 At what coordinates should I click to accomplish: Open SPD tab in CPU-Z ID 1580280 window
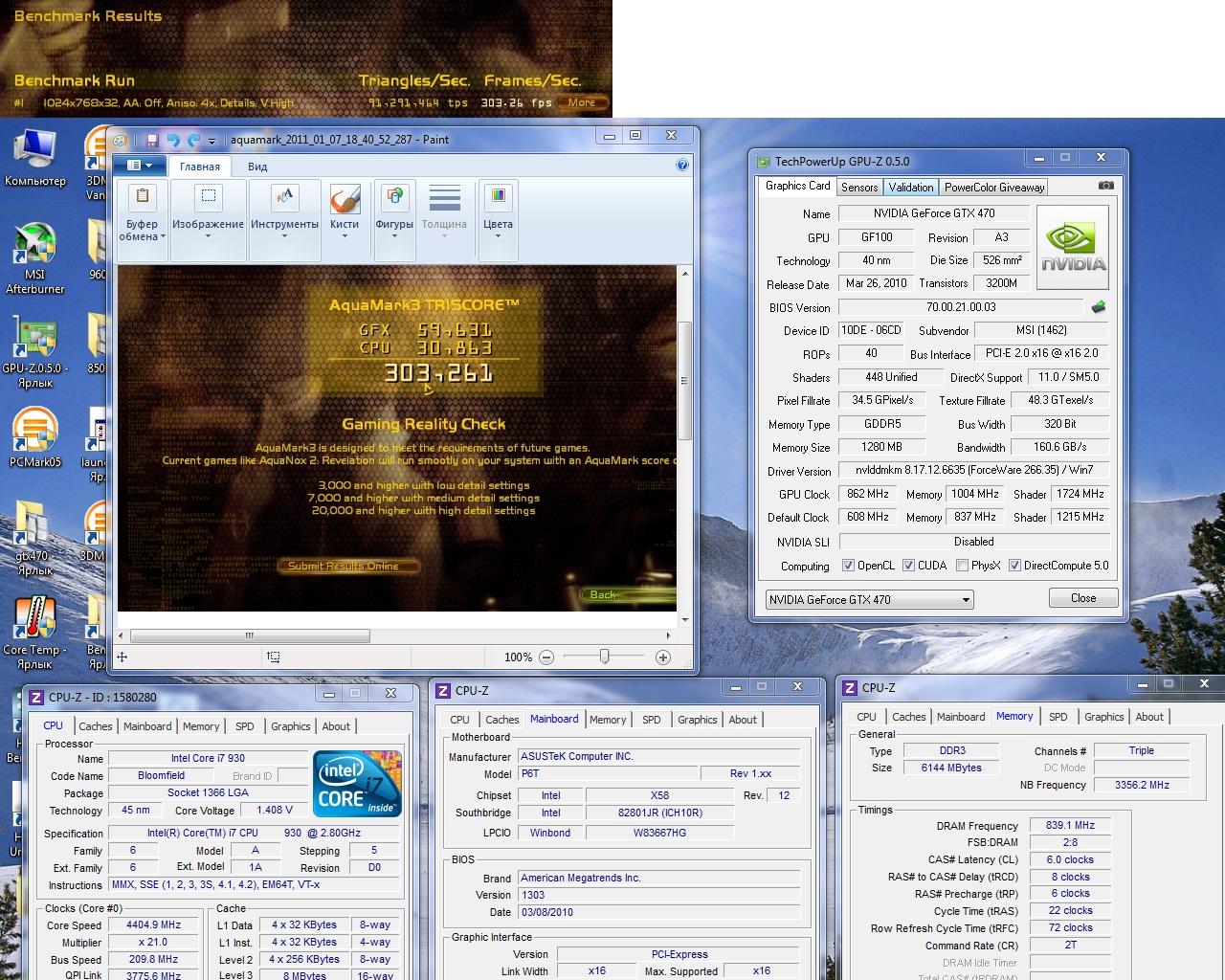(x=245, y=726)
